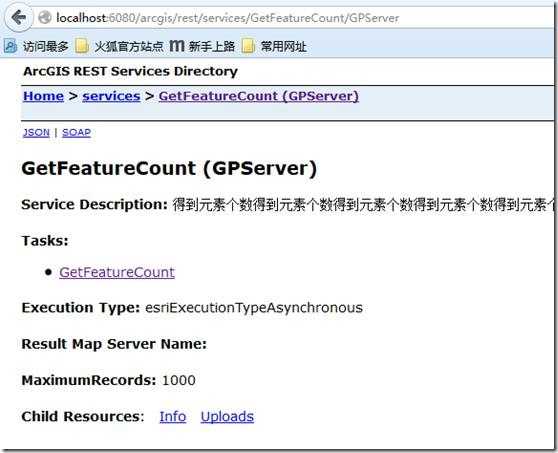The height and width of the screenshot is (453, 558).
Task: Open the services breadcrumb link
Action: [x=111, y=96]
